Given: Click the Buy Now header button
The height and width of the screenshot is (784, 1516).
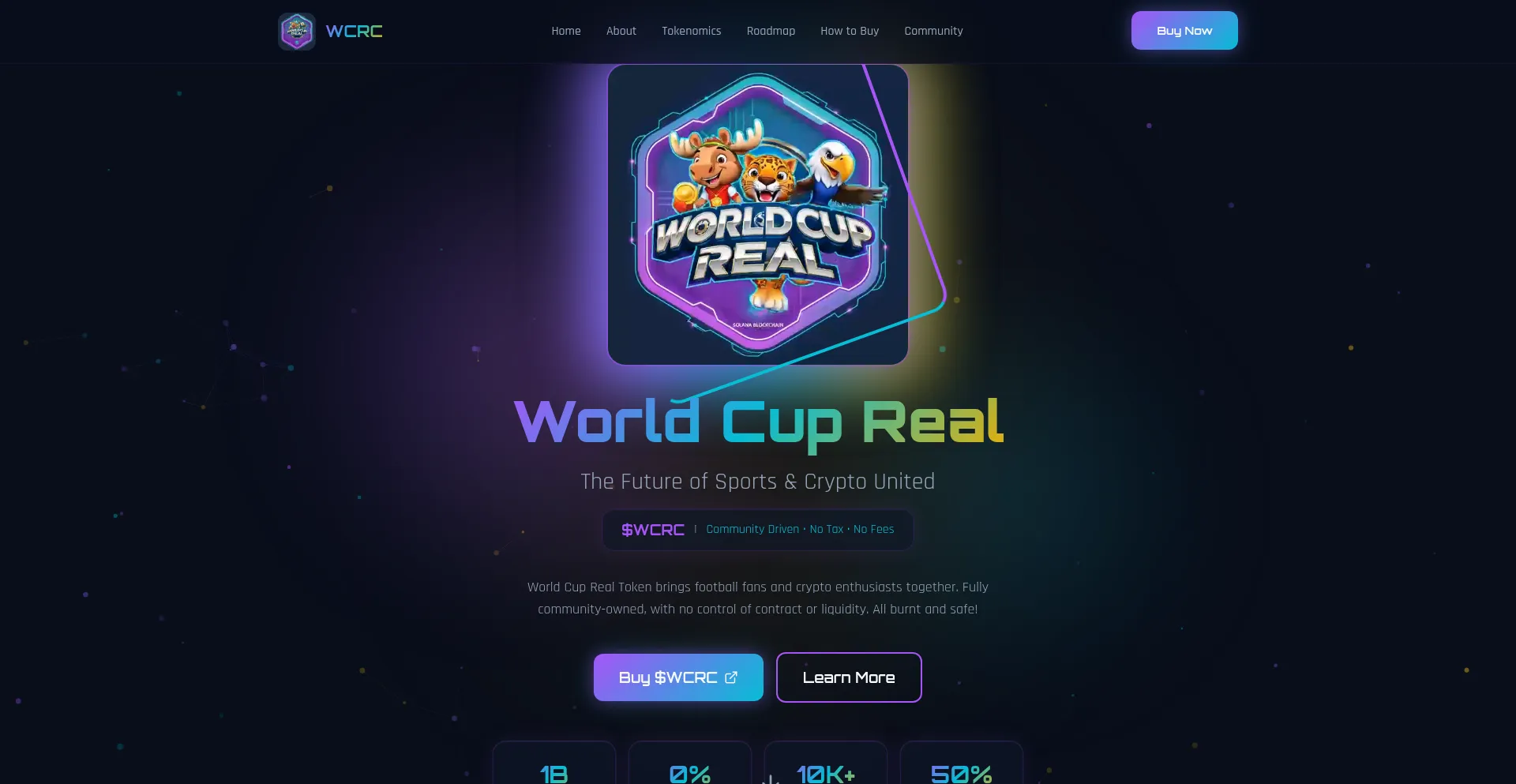Looking at the screenshot, I should (x=1184, y=31).
